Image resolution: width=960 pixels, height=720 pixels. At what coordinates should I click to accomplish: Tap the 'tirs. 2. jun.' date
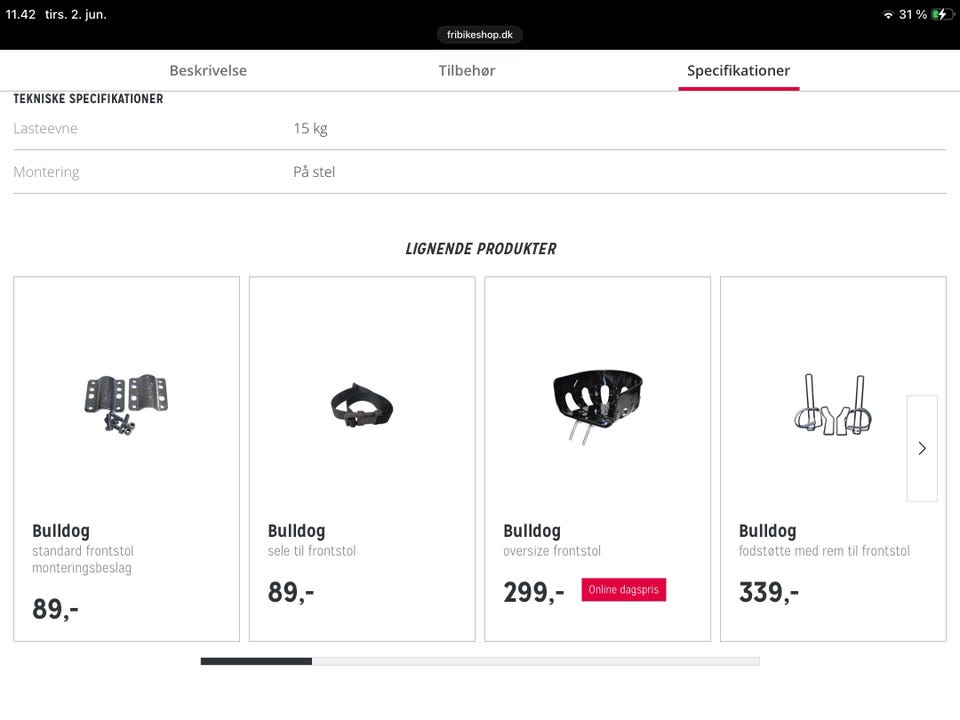(75, 14)
